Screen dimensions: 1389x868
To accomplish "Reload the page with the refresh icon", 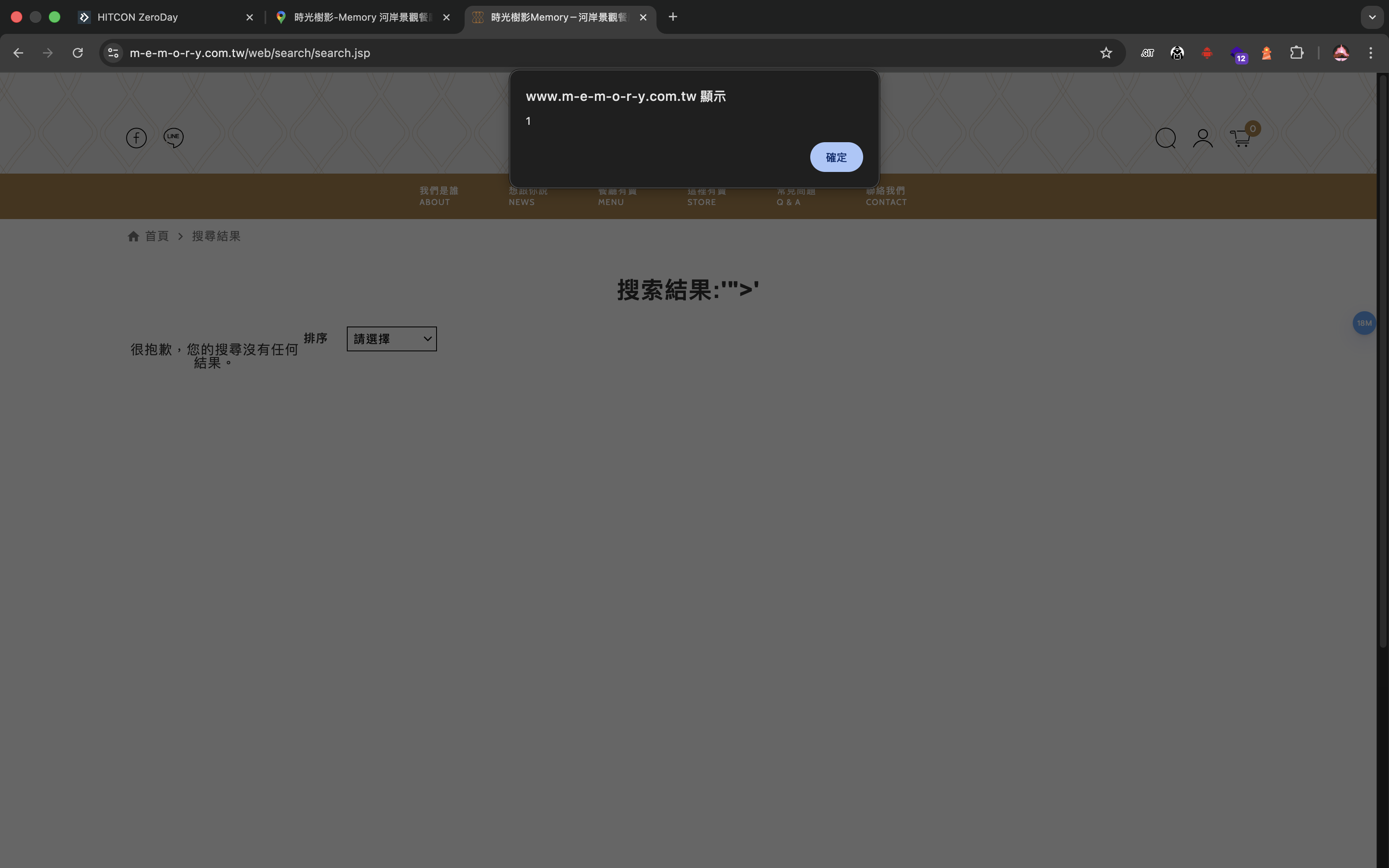I will (77, 53).
